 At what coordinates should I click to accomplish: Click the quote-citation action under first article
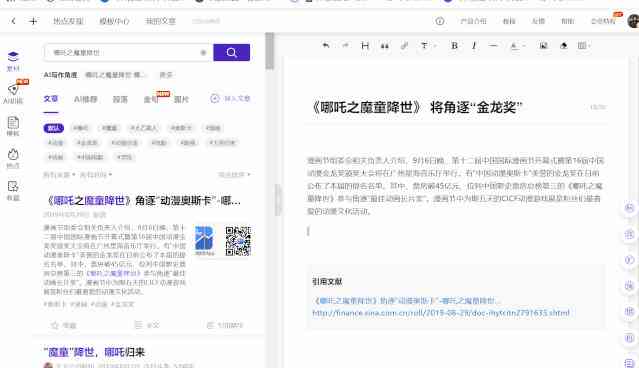click(x=225, y=325)
